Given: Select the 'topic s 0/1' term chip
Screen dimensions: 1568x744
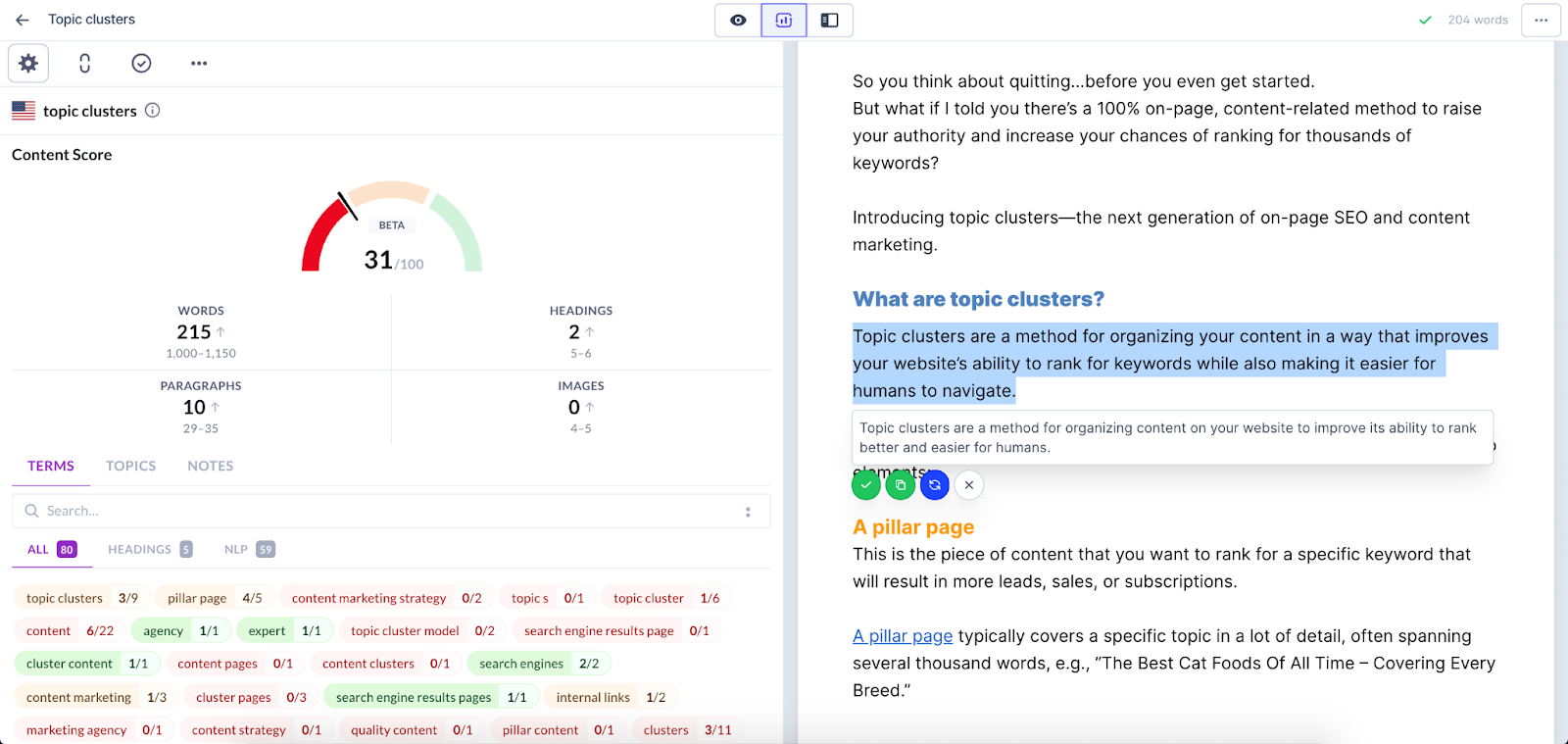Looking at the screenshot, I should (x=548, y=598).
